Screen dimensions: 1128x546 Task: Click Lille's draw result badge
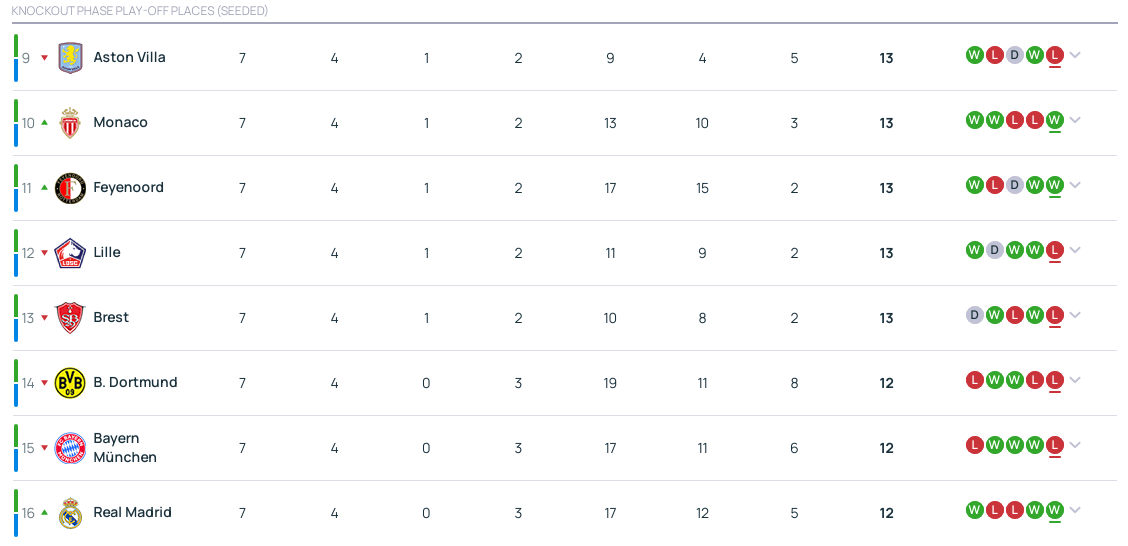(x=994, y=250)
